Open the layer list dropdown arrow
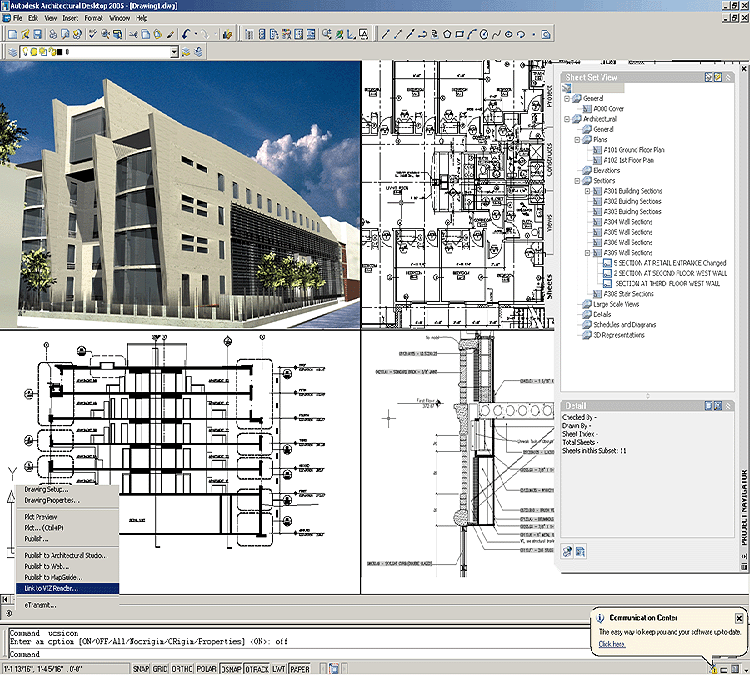750x675 pixels. tap(174, 52)
